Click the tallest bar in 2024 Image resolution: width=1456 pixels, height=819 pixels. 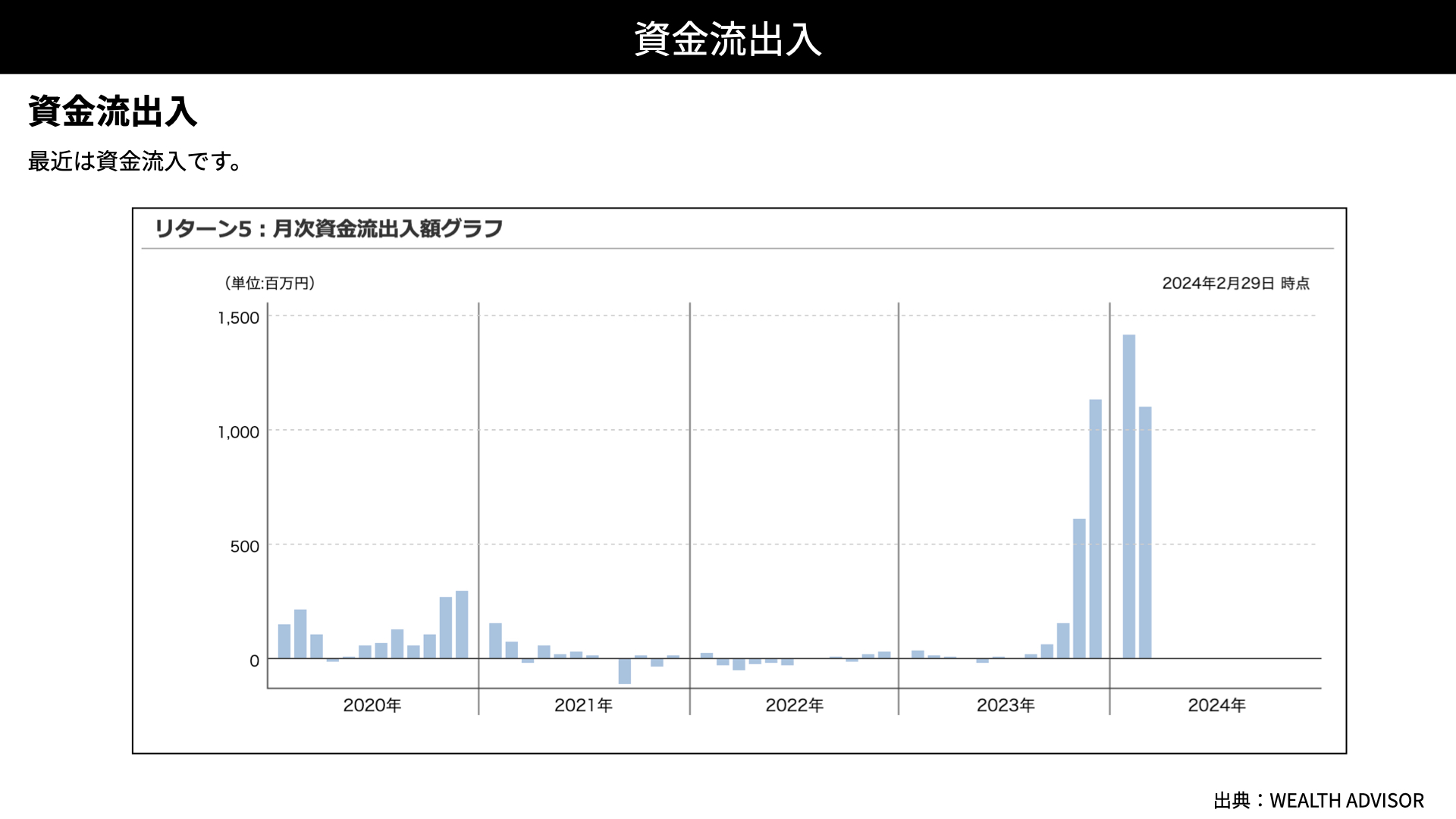tap(1129, 497)
